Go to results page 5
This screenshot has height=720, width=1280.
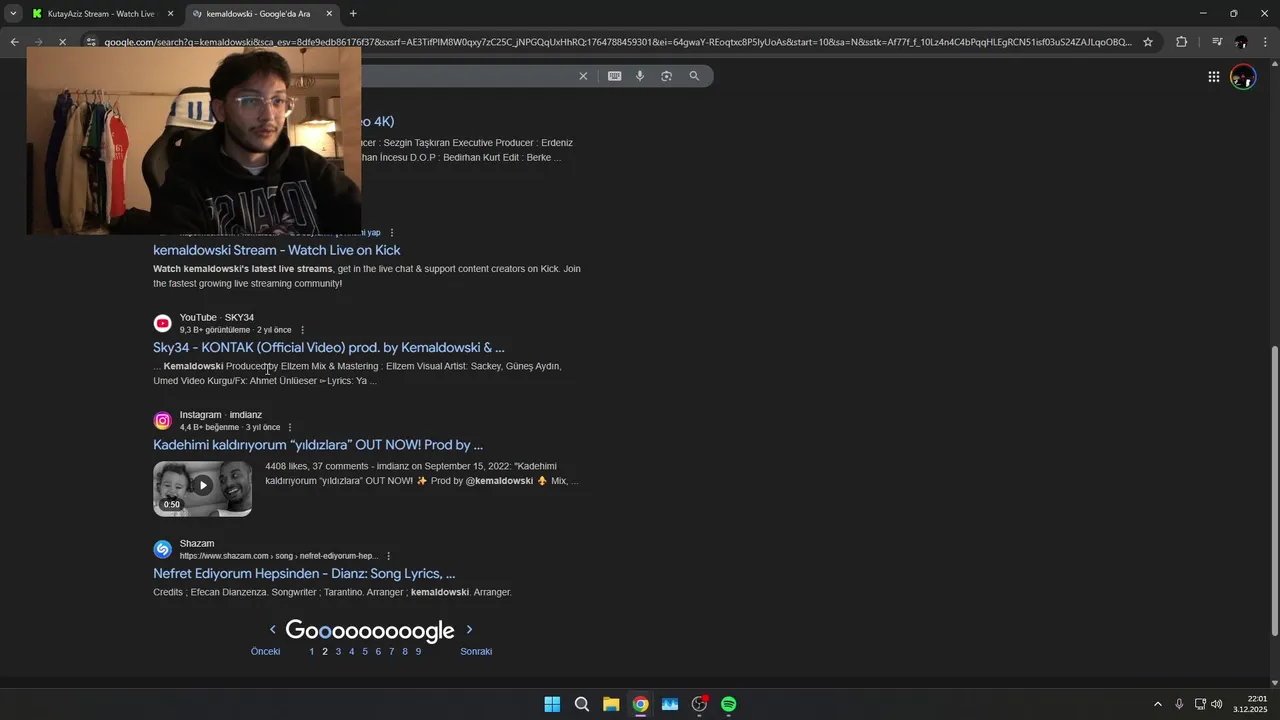365,652
